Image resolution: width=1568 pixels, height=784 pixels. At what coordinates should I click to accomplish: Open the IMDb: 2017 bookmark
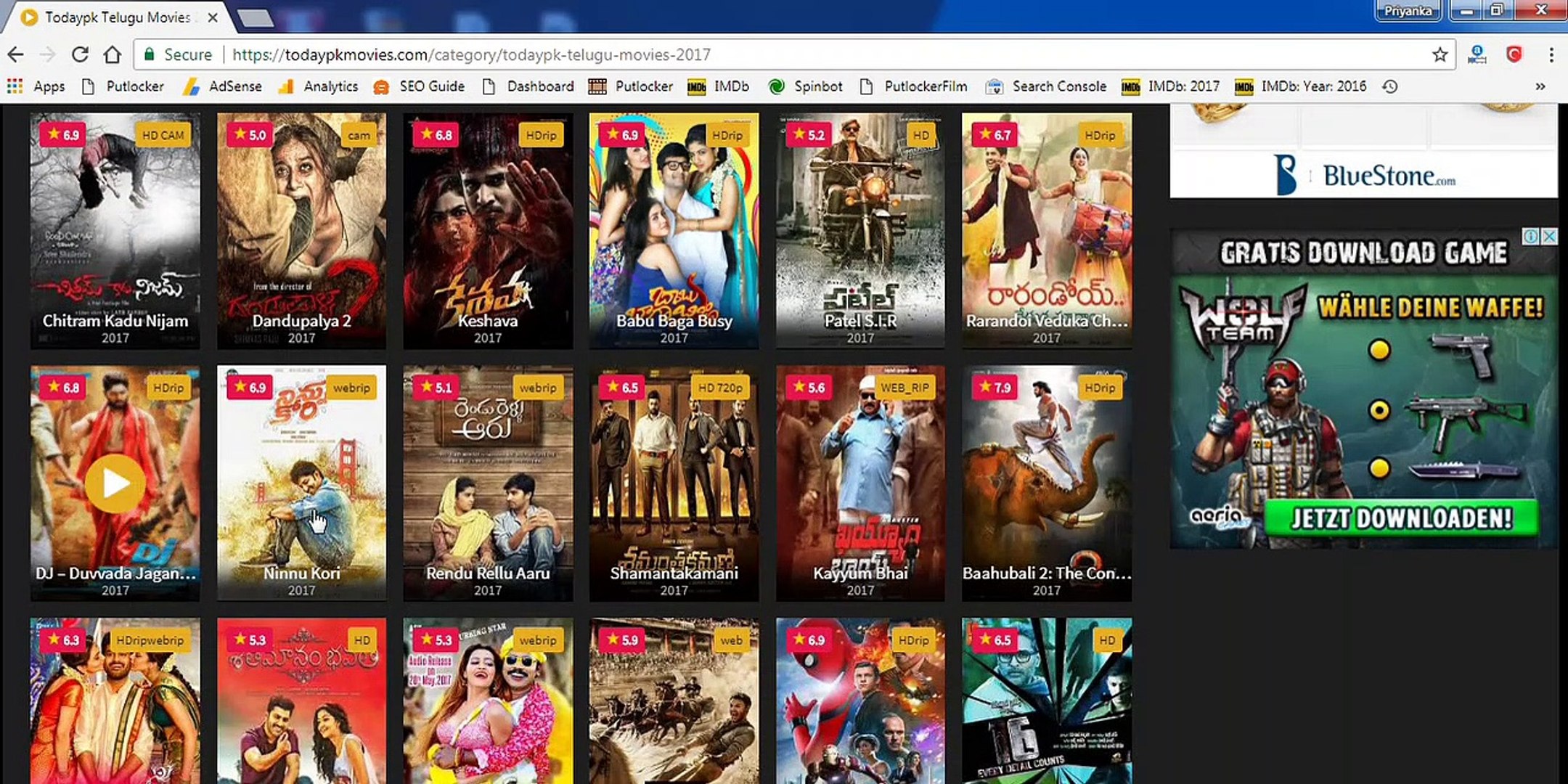coord(1171,86)
